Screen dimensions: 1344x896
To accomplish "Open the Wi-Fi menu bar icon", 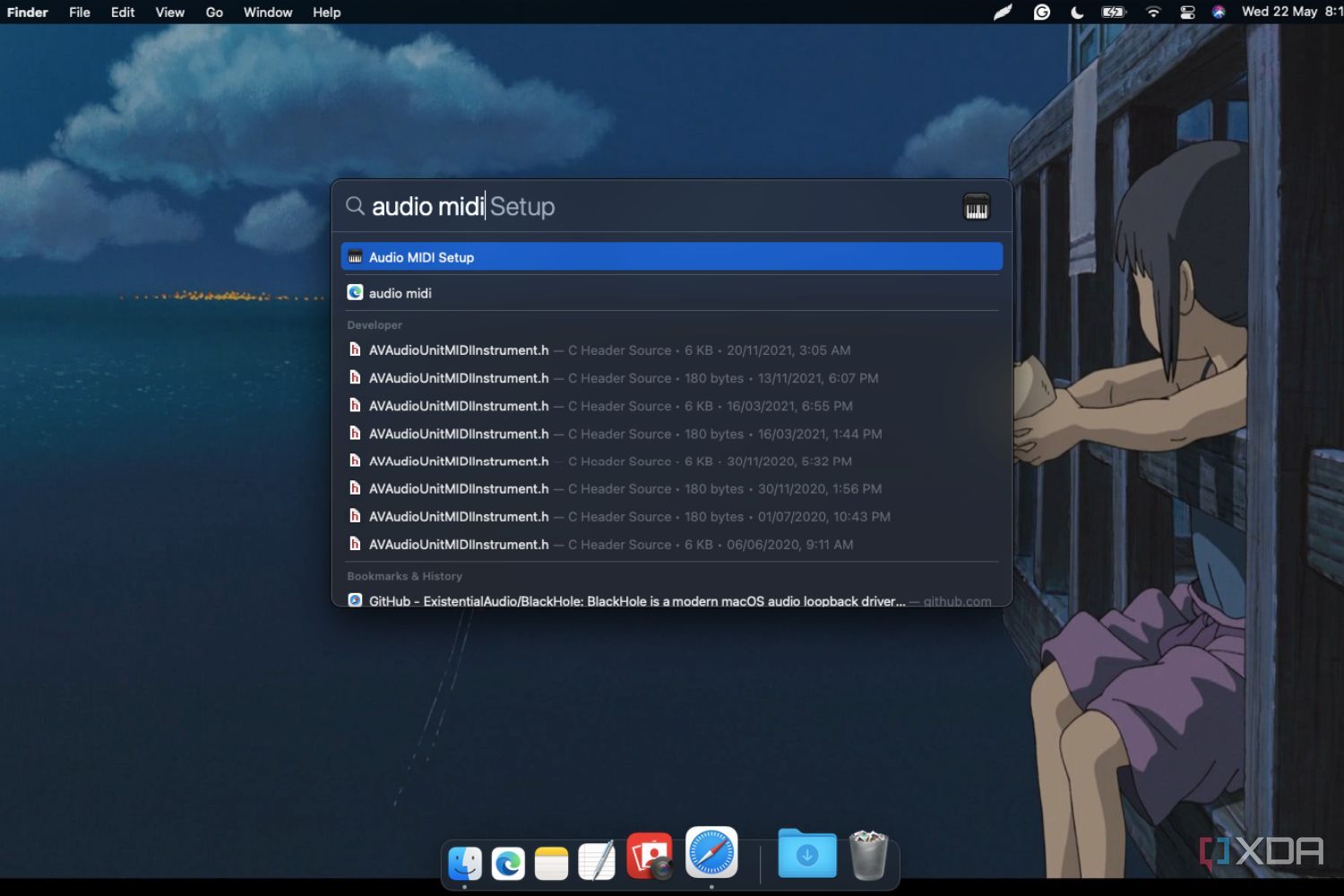I will tap(1153, 12).
